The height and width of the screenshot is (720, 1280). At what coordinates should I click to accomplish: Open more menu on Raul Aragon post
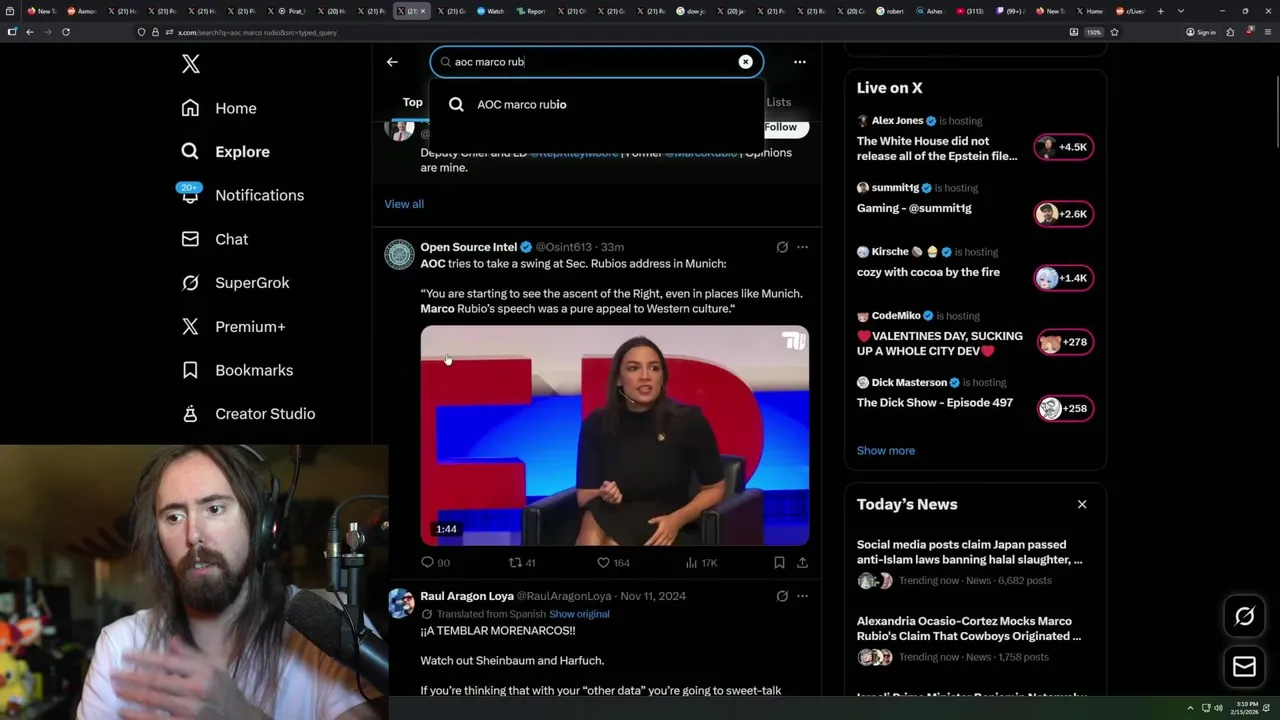point(802,596)
